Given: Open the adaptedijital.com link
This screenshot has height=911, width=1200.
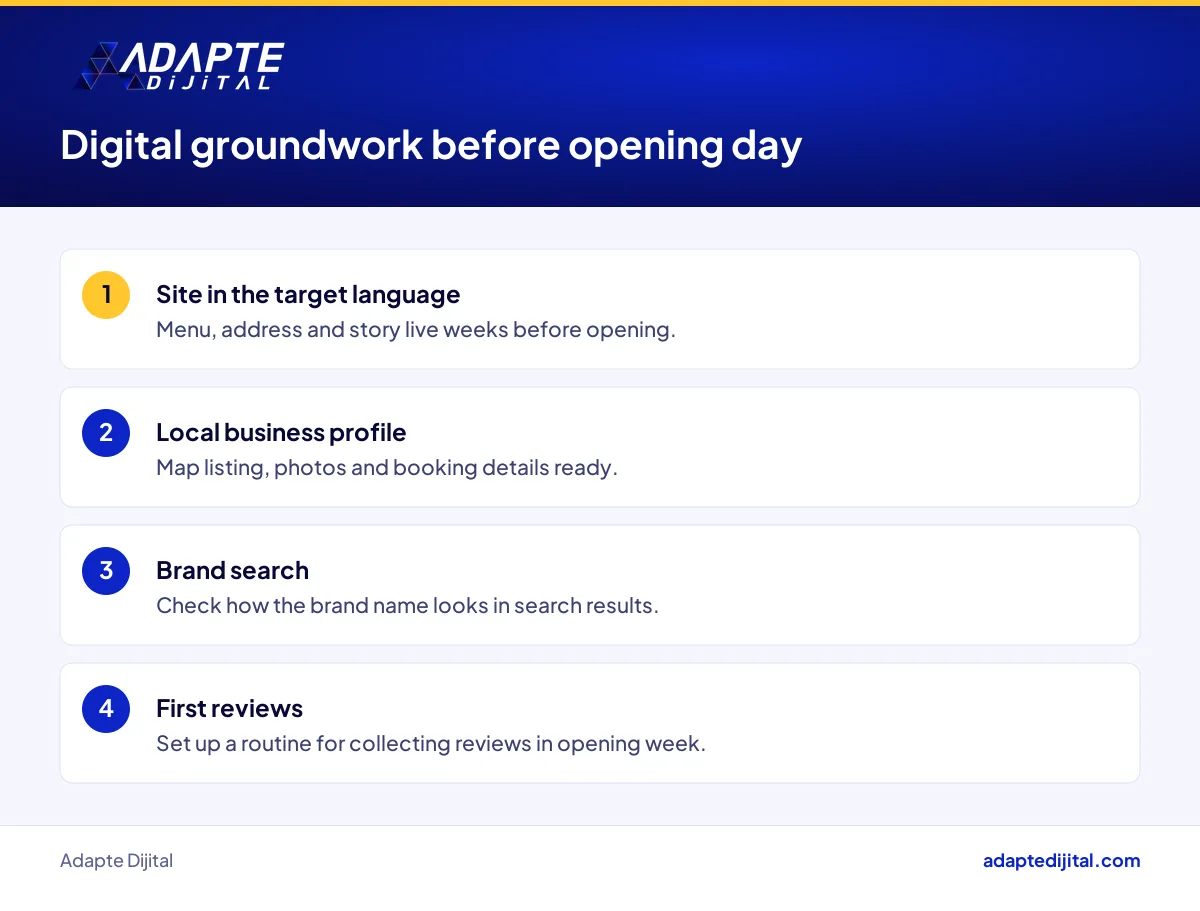Looking at the screenshot, I should [x=1061, y=861].
